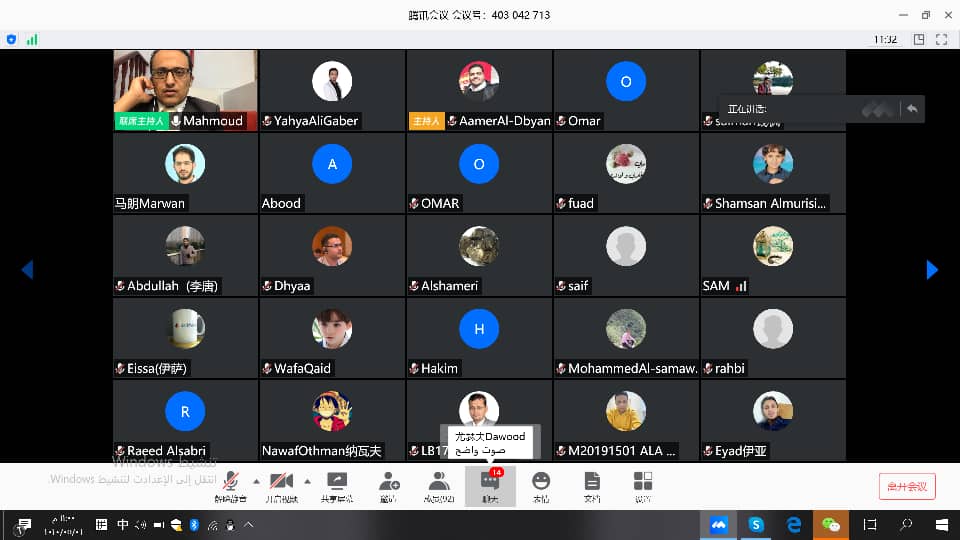Switch the video layout view icon
The height and width of the screenshot is (540, 960).
tap(915, 40)
